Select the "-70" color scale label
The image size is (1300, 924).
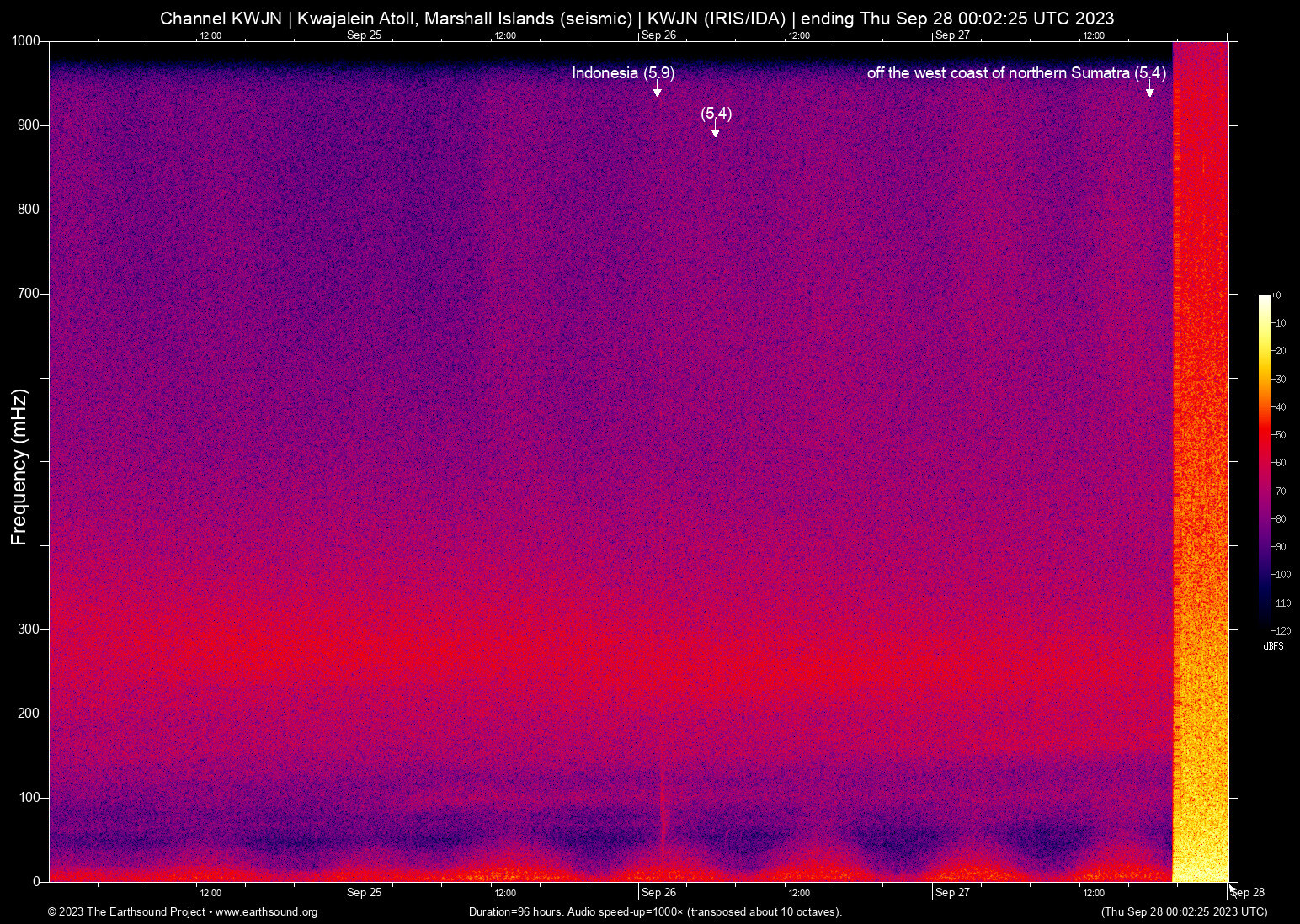(x=1278, y=491)
